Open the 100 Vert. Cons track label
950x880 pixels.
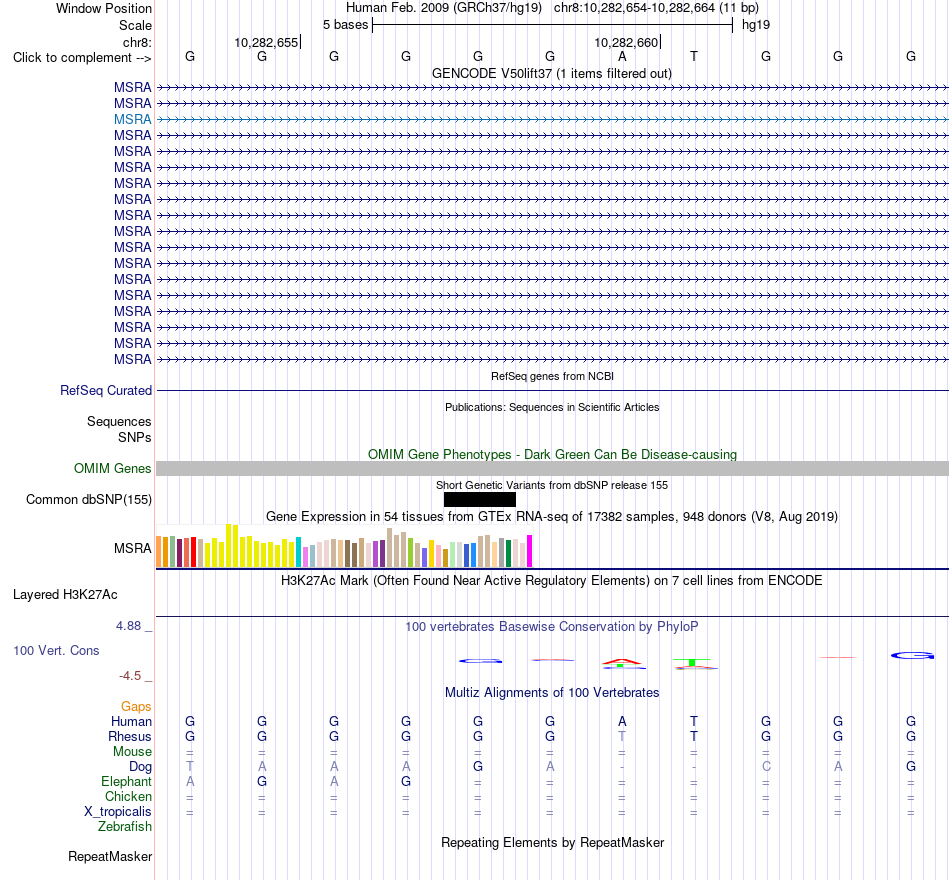coord(56,650)
